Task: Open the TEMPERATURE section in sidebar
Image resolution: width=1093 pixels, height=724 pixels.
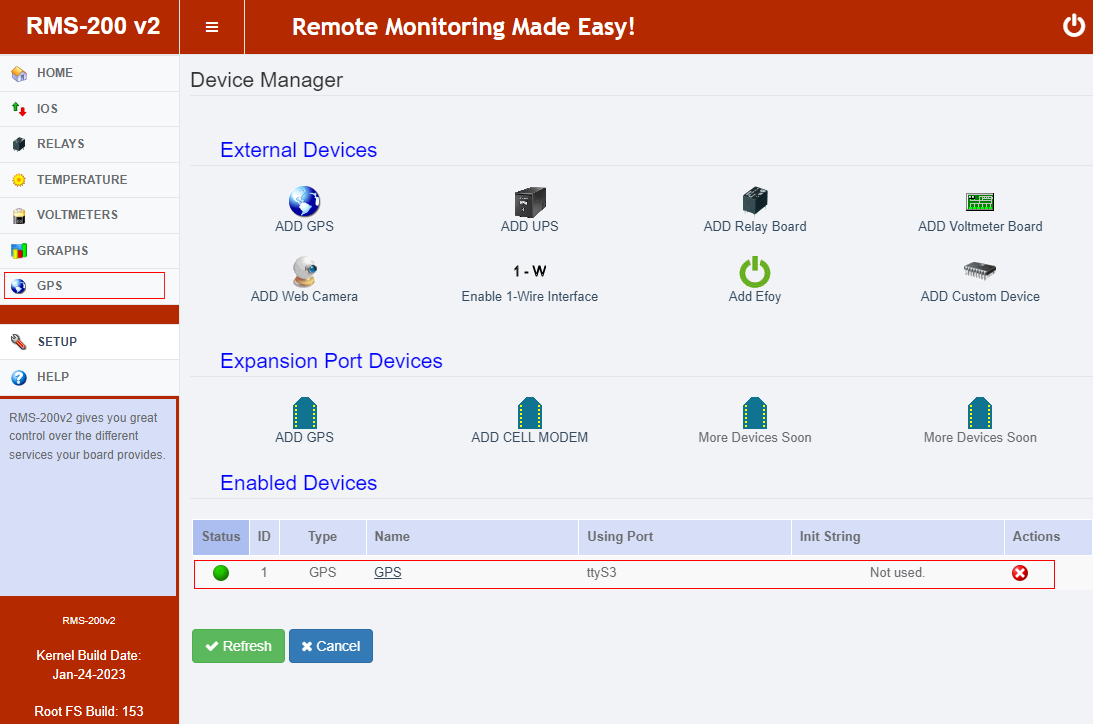Action: (x=82, y=180)
